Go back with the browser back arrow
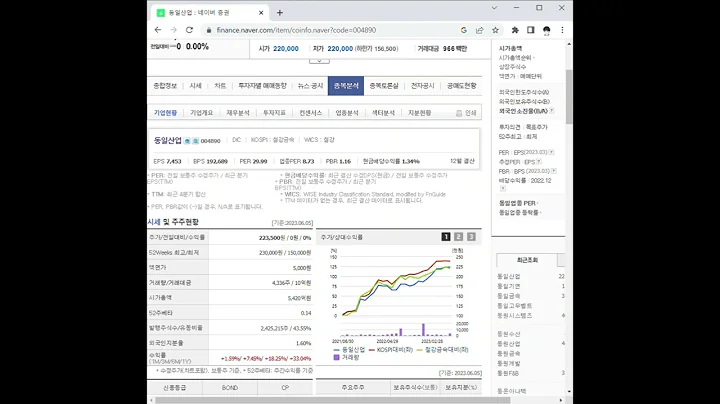This screenshot has height=404, width=720. pyautogui.click(x=158, y=30)
